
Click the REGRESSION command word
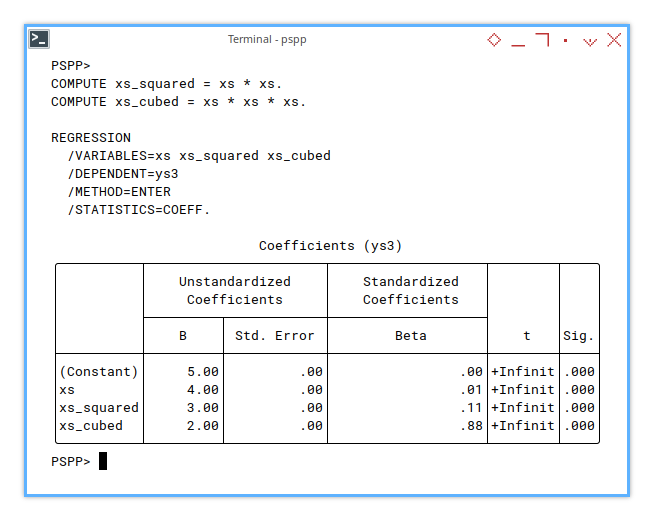pos(91,138)
